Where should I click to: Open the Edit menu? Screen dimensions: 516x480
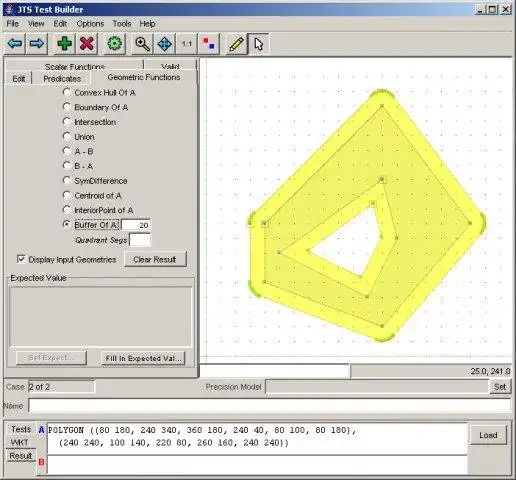(x=60, y=24)
